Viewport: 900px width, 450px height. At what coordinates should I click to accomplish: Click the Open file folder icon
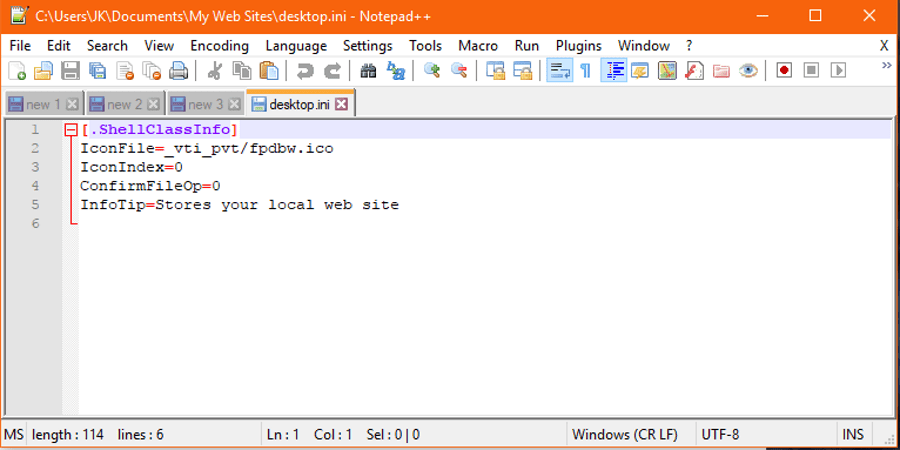click(x=43, y=71)
